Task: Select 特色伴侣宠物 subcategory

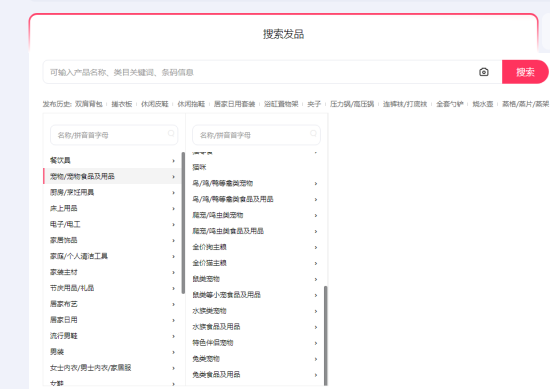Action: [x=255, y=343]
